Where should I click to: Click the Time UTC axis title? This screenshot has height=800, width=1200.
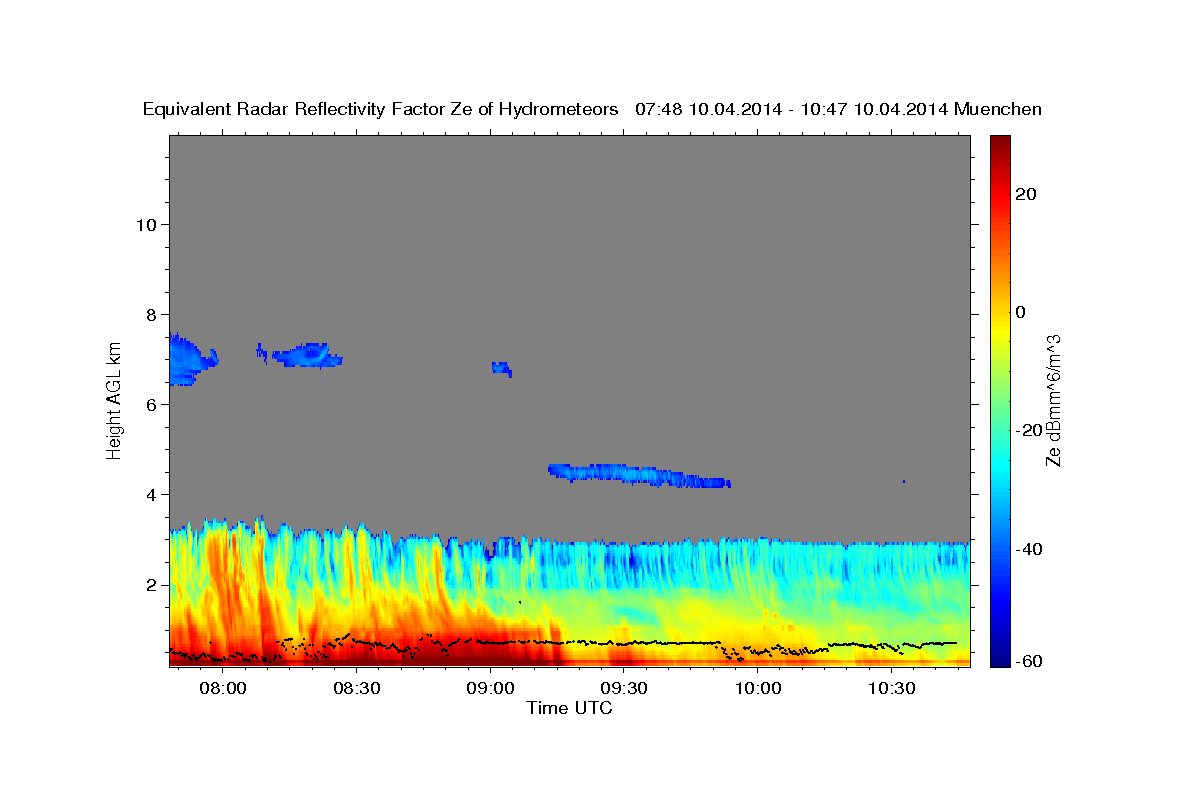pyautogui.click(x=569, y=708)
